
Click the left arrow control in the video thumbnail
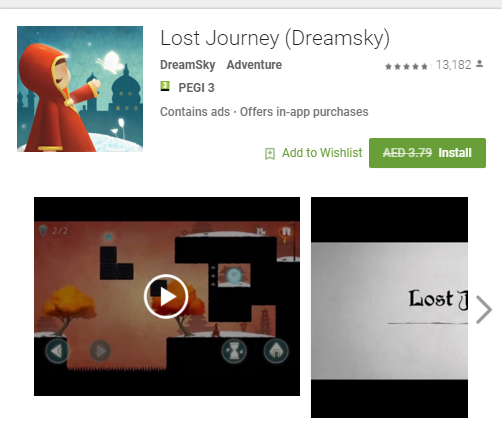click(x=57, y=351)
